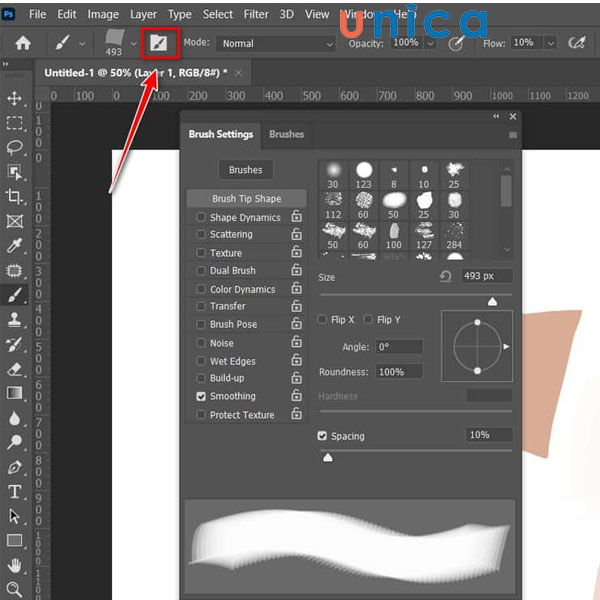
Task: Select the Hand tool
Action: point(15,565)
